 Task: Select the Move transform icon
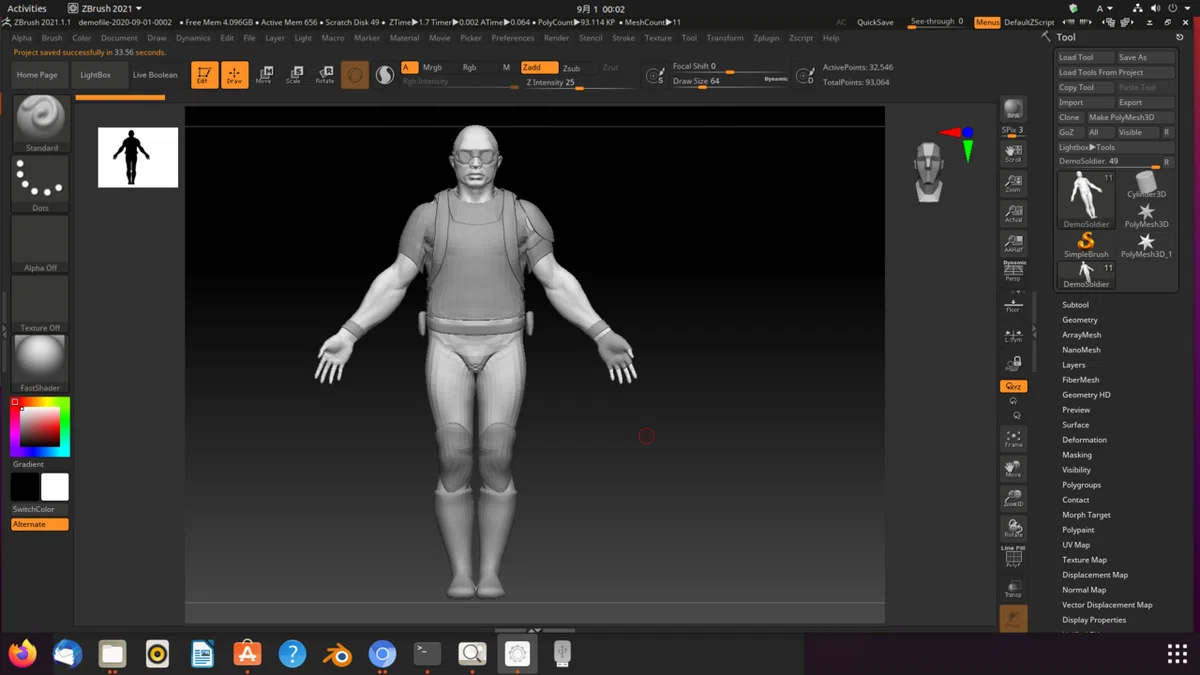(264, 75)
